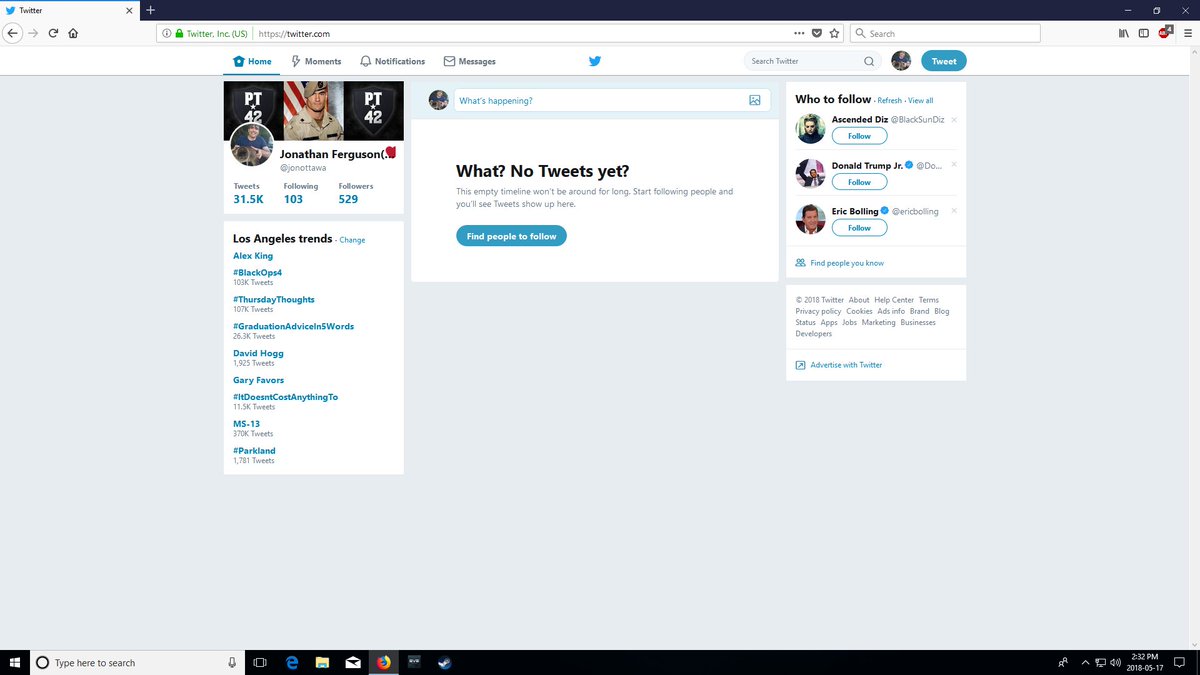Image resolution: width=1200 pixels, height=675 pixels.
Task: Focus the Firefox Search box
Action: [945, 33]
